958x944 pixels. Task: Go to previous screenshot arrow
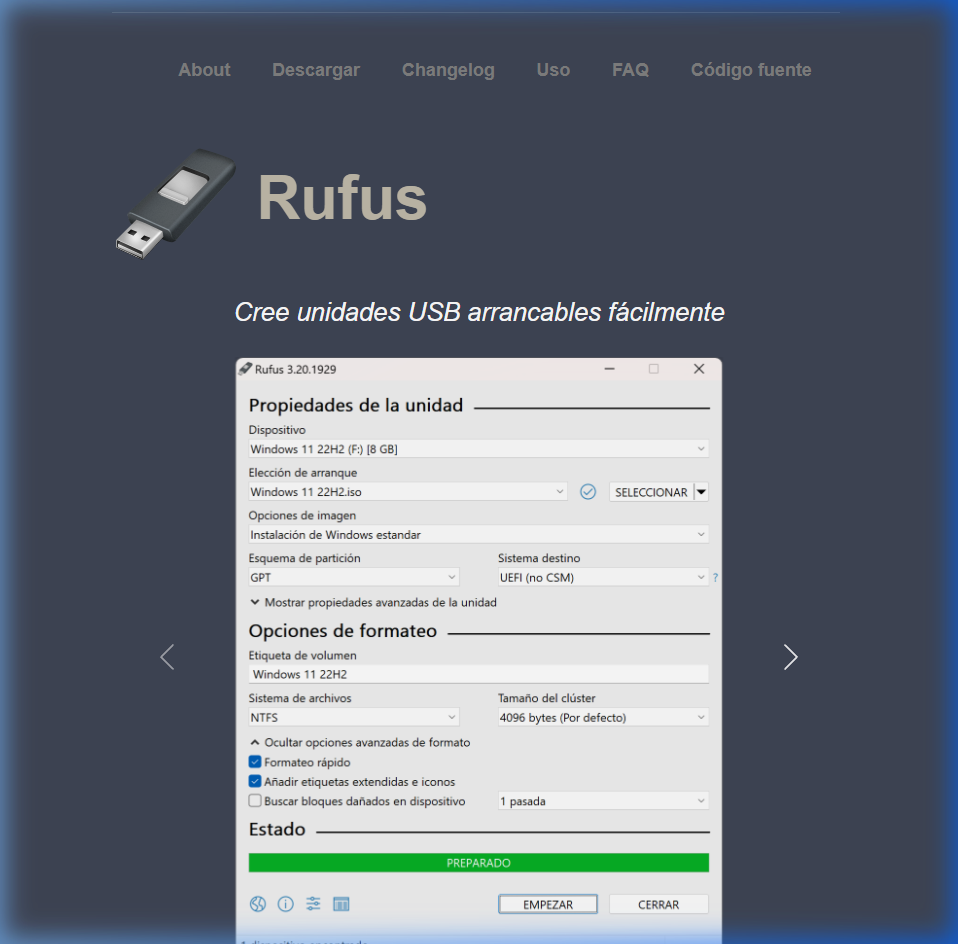tap(167, 657)
